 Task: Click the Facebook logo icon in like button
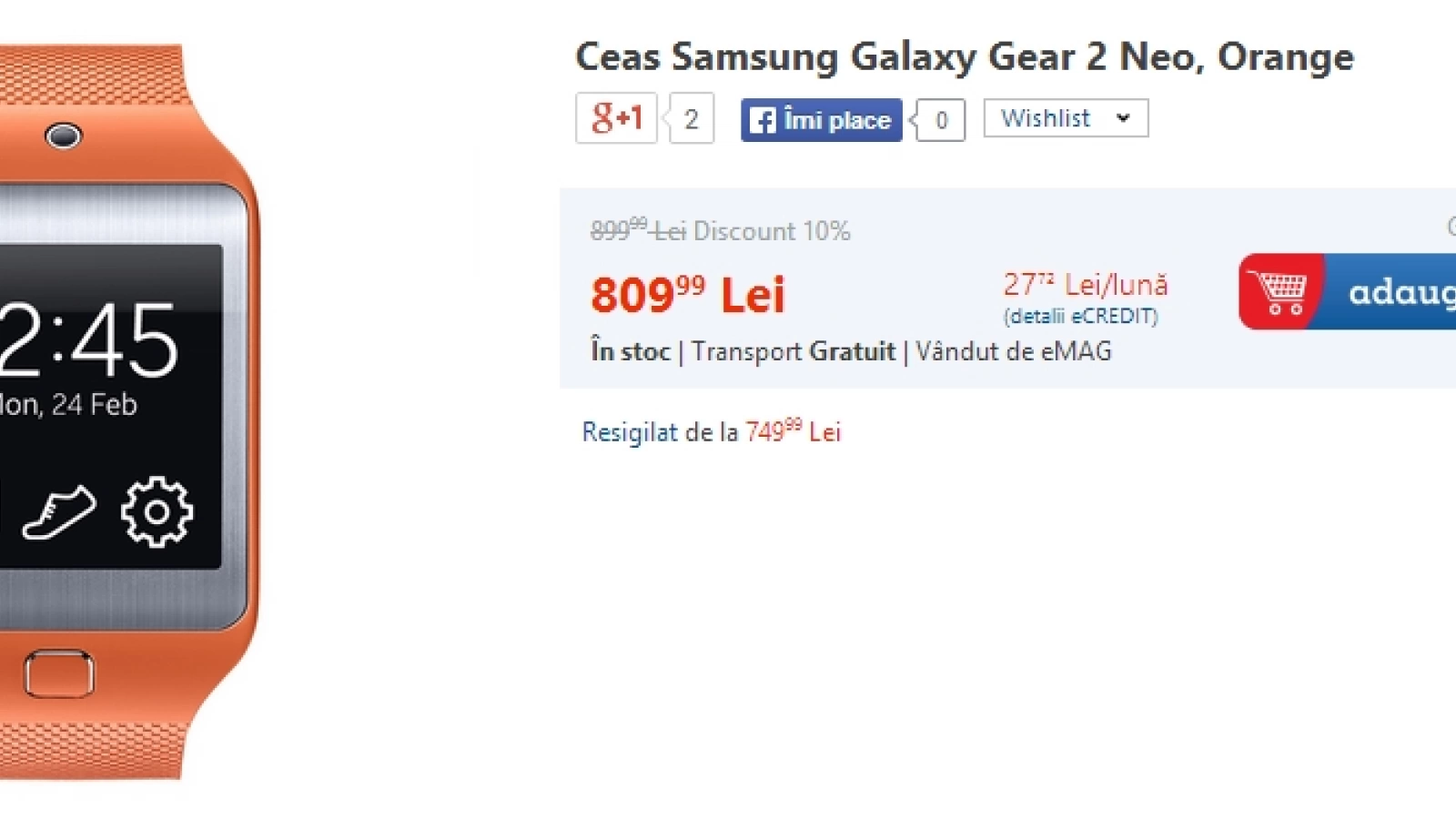763,120
